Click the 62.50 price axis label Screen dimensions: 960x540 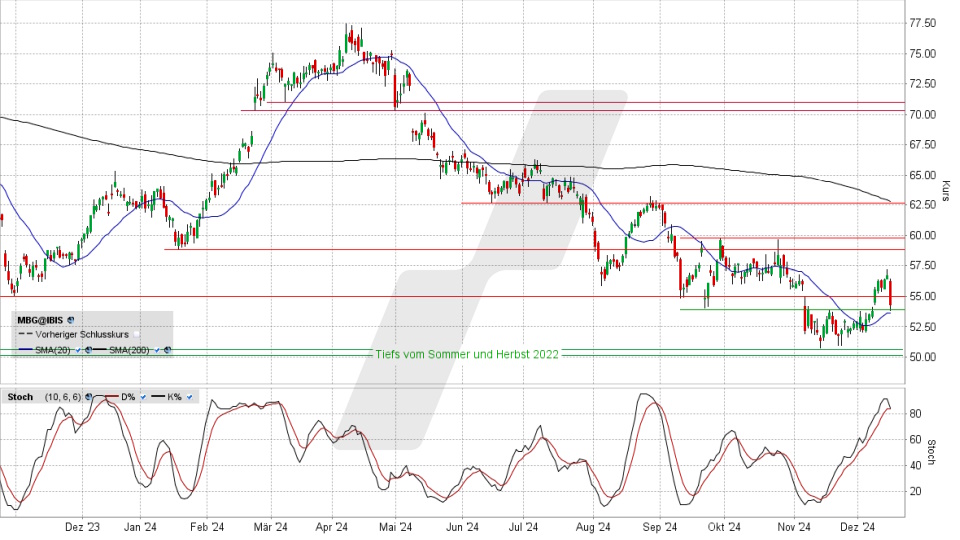tap(922, 205)
